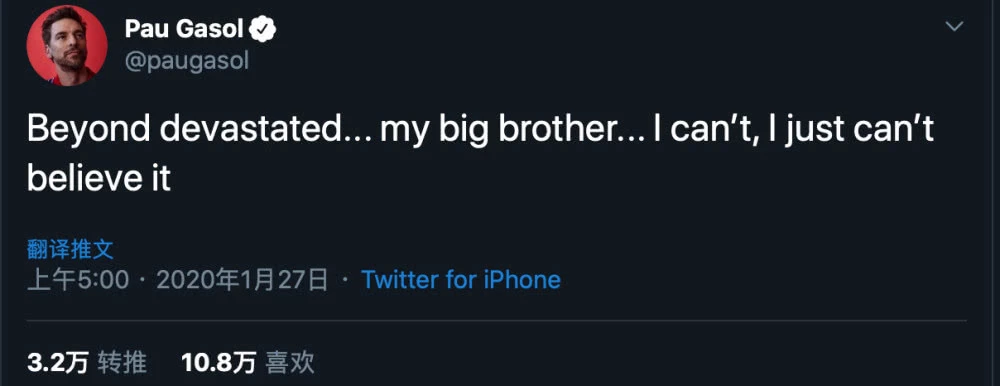Expand the tweet options chevron menu
The width and height of the screenshot is (1000, 386).
click(954, 26)
